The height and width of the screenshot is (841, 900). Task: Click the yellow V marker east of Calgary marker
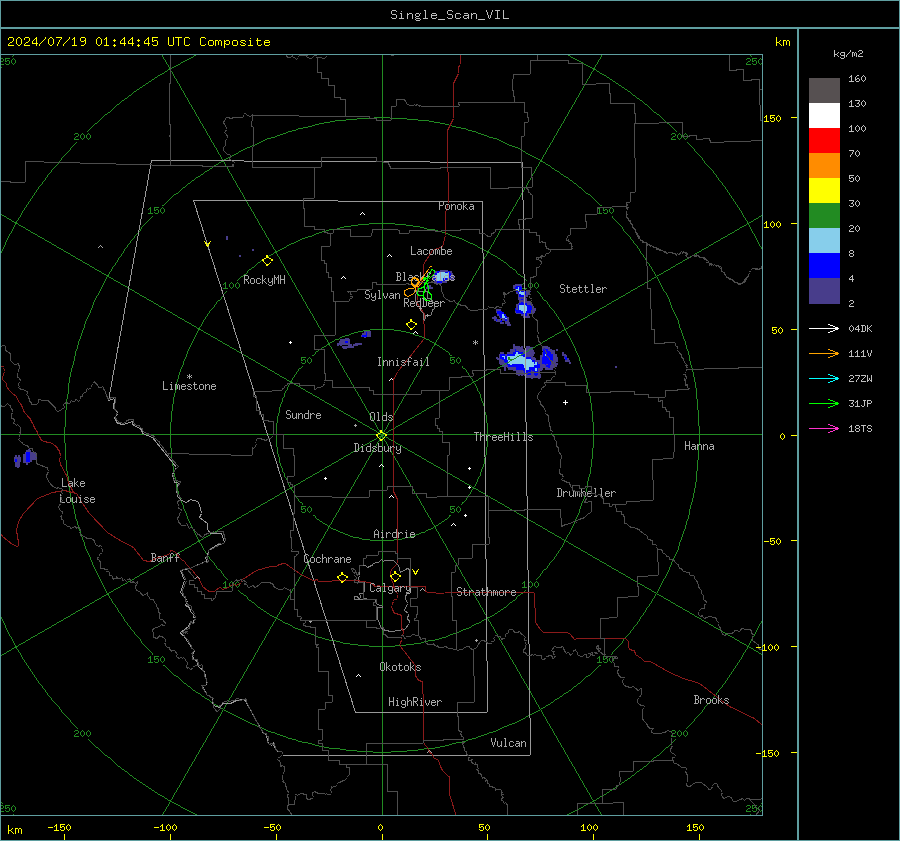pyautogui.click(x=416, y=572)
